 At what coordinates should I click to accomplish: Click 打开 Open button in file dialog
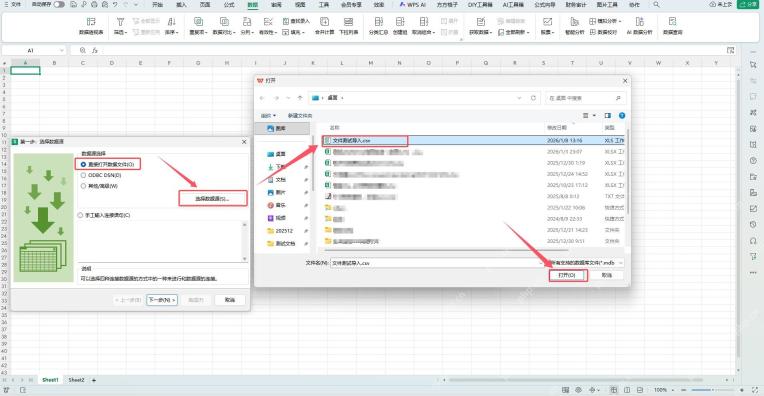point(568,275)
